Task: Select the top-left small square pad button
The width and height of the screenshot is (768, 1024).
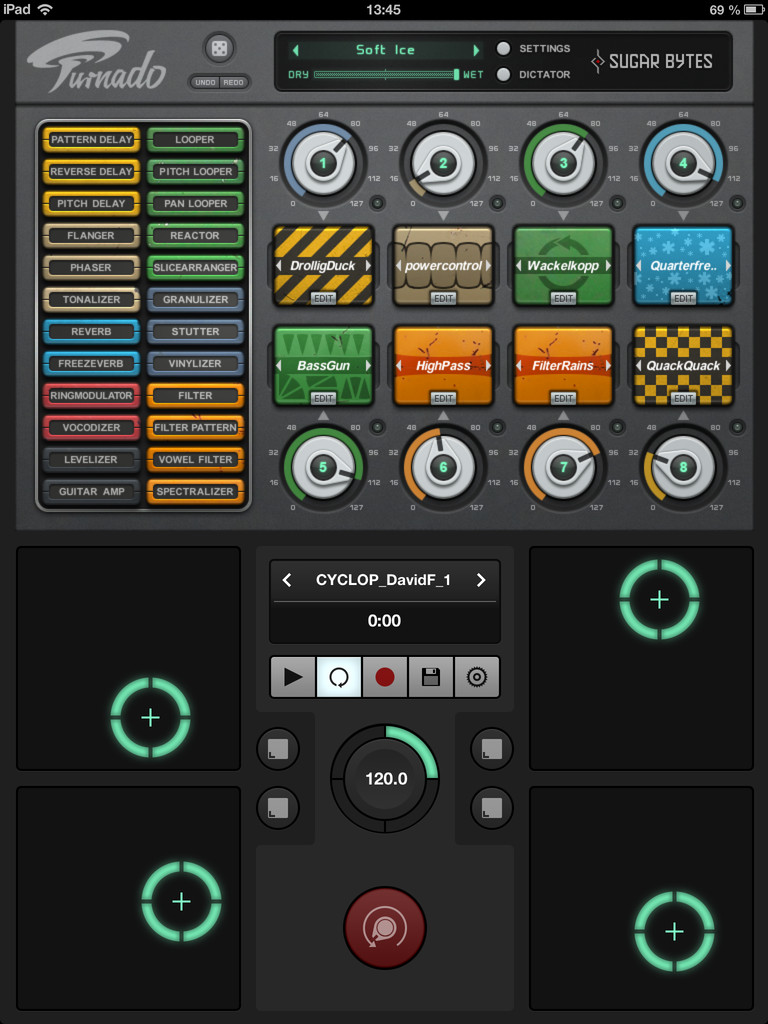Action: tap(278, 749)
